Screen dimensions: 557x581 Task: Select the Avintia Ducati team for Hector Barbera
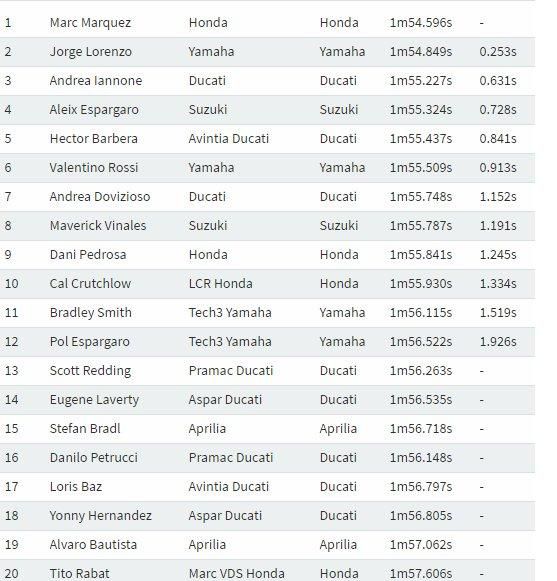coord(229,139)
